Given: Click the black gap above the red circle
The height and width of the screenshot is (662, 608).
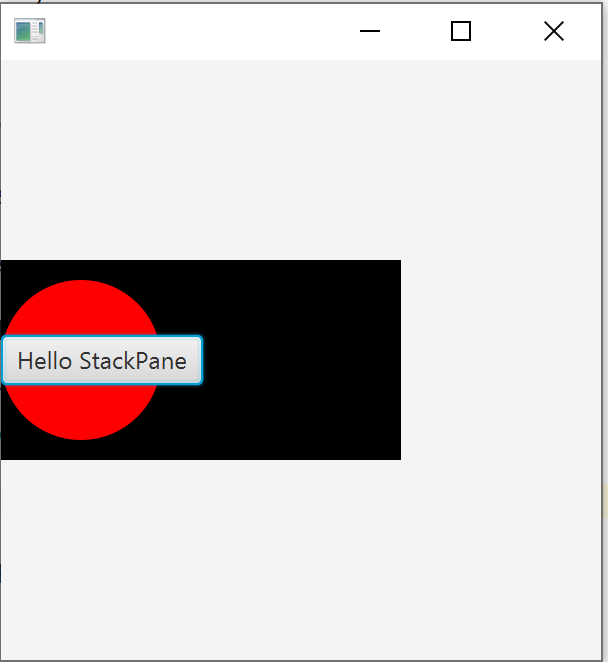Looking at the screenshot, I should coord(81,270).
